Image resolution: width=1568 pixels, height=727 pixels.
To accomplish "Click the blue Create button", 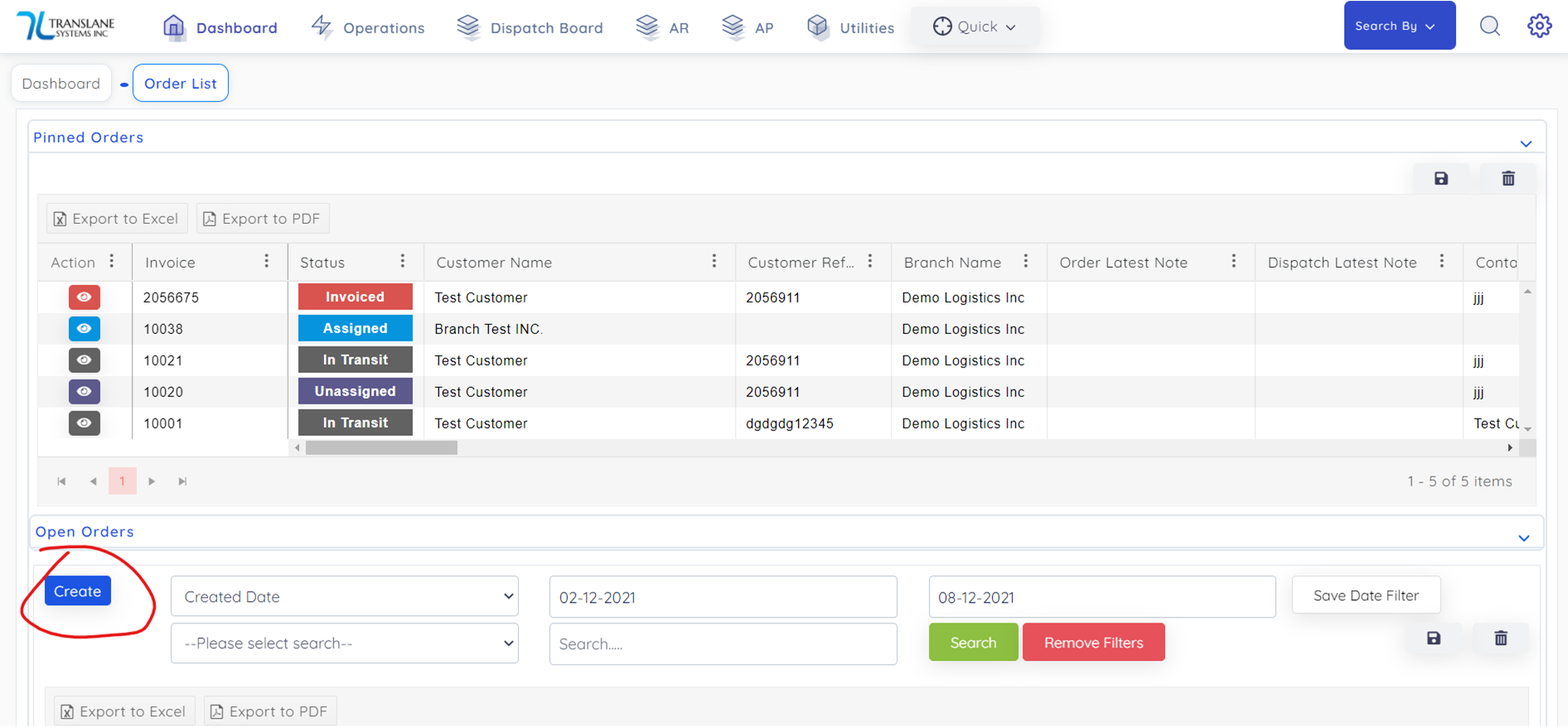I will point(78,591).
